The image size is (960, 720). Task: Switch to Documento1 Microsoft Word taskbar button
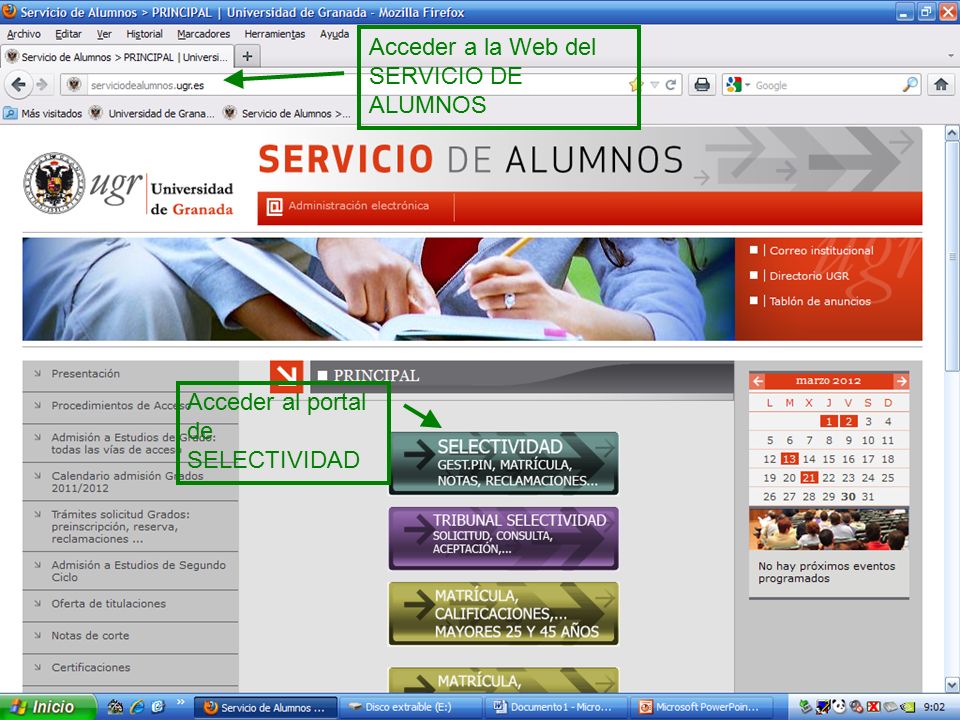click(556, 707)
